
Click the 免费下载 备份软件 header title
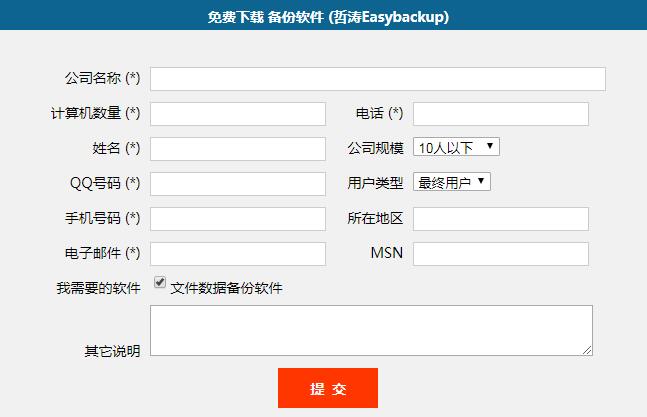pyautogui.click(x=328, y=17)
